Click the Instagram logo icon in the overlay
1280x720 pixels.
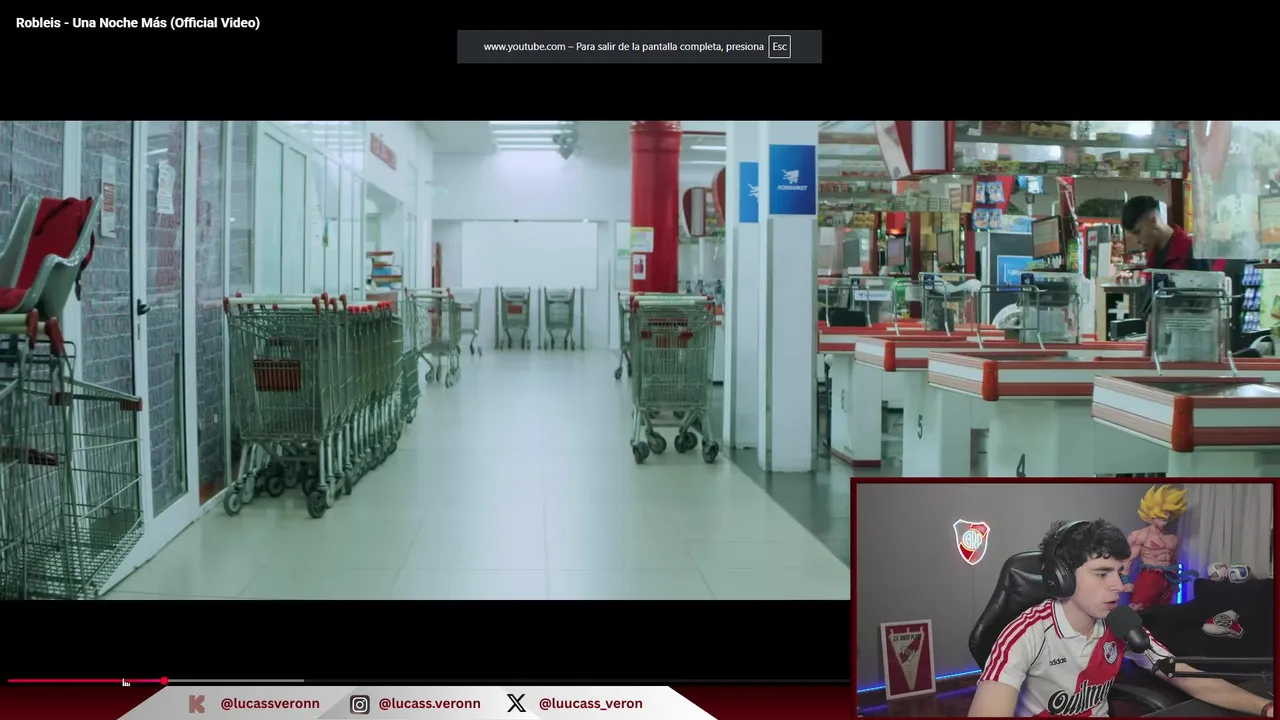(360, 704)
